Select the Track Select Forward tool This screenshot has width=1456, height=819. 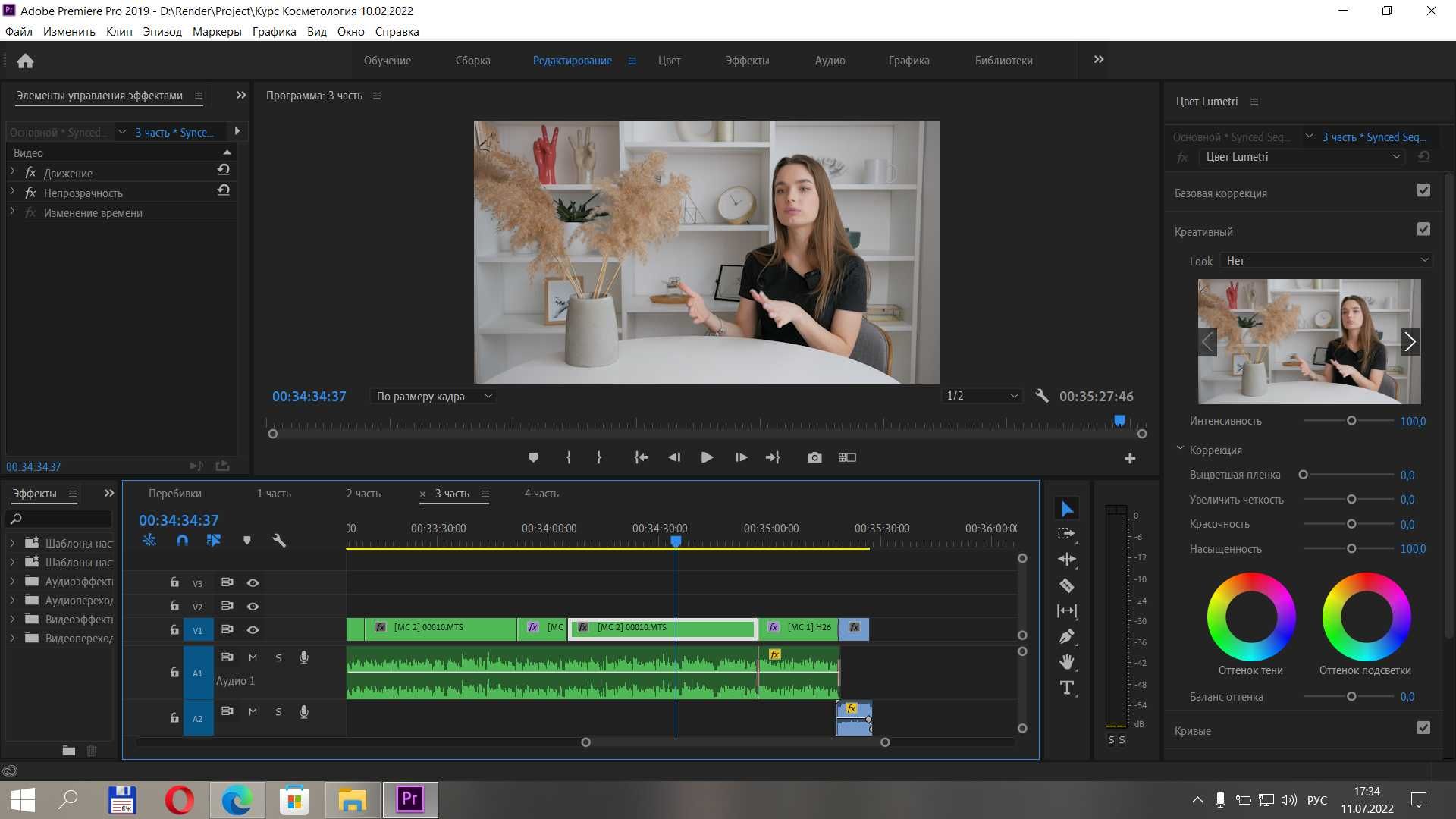pyautogui.click(x=1067, y=534)
